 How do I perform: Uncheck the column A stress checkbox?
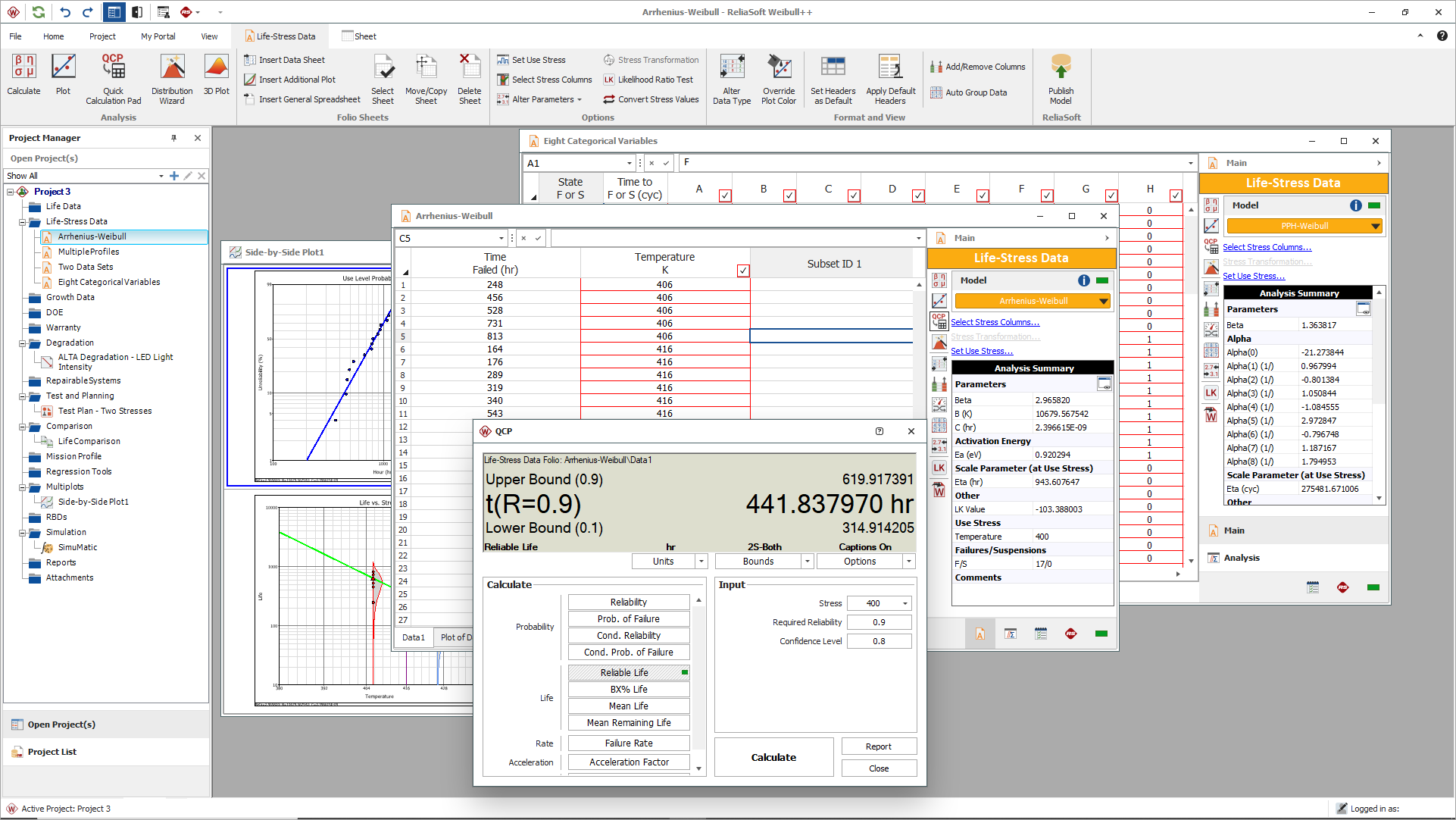tap(725, 196)
